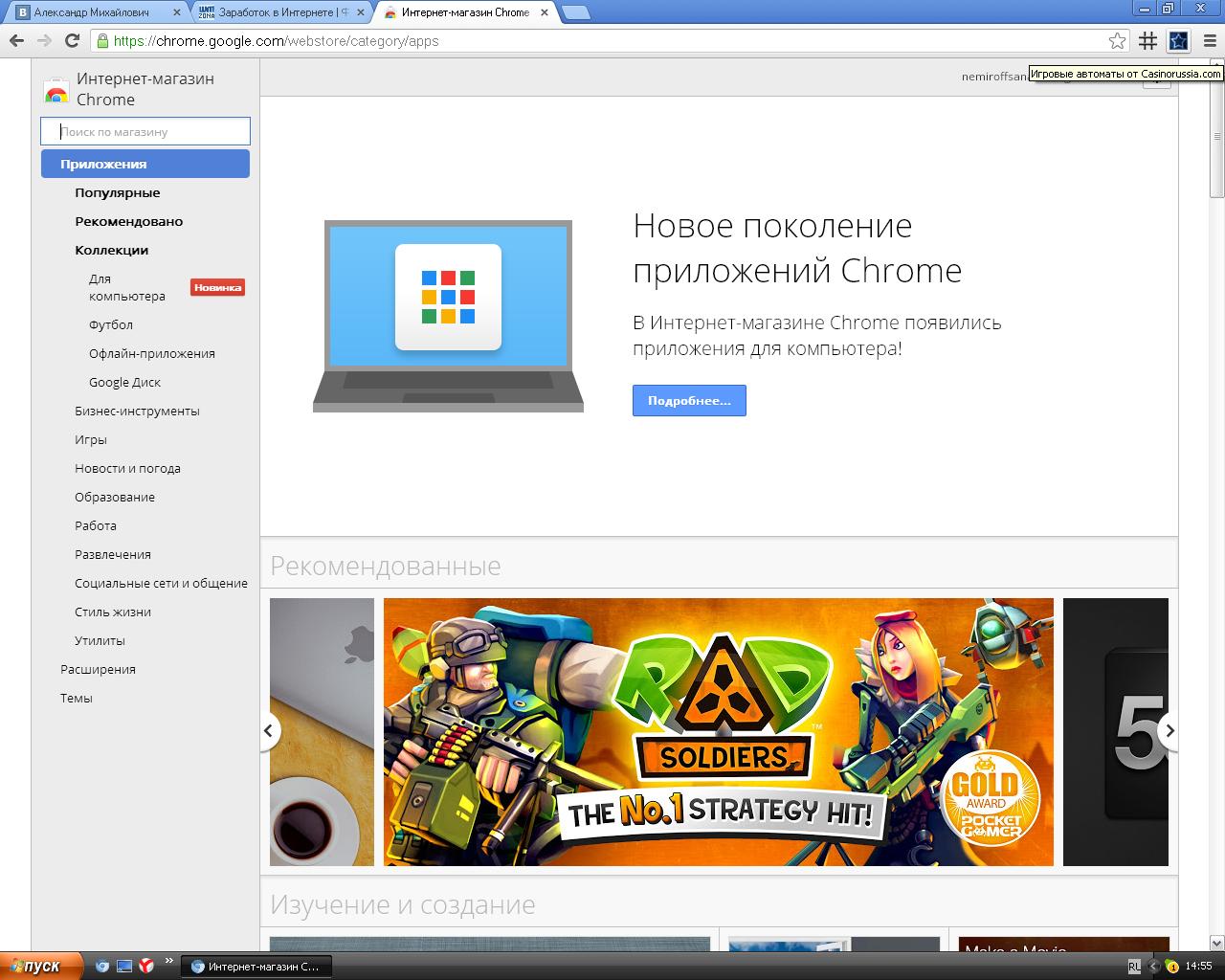Open the Google Диск collection

[124, 382]
